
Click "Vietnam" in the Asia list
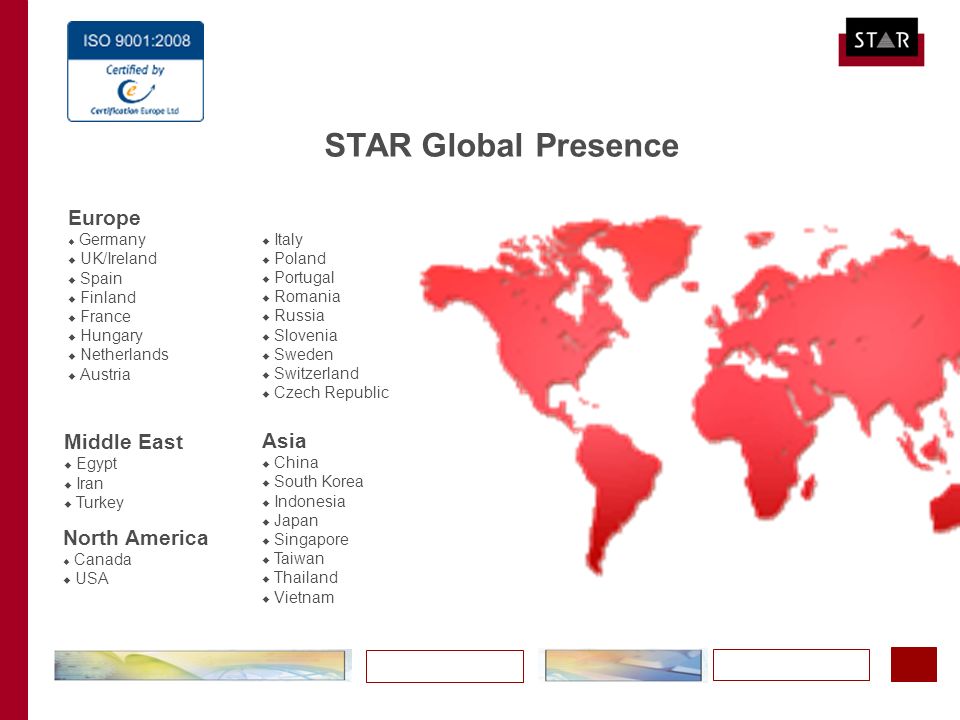(x=304, y=598)
